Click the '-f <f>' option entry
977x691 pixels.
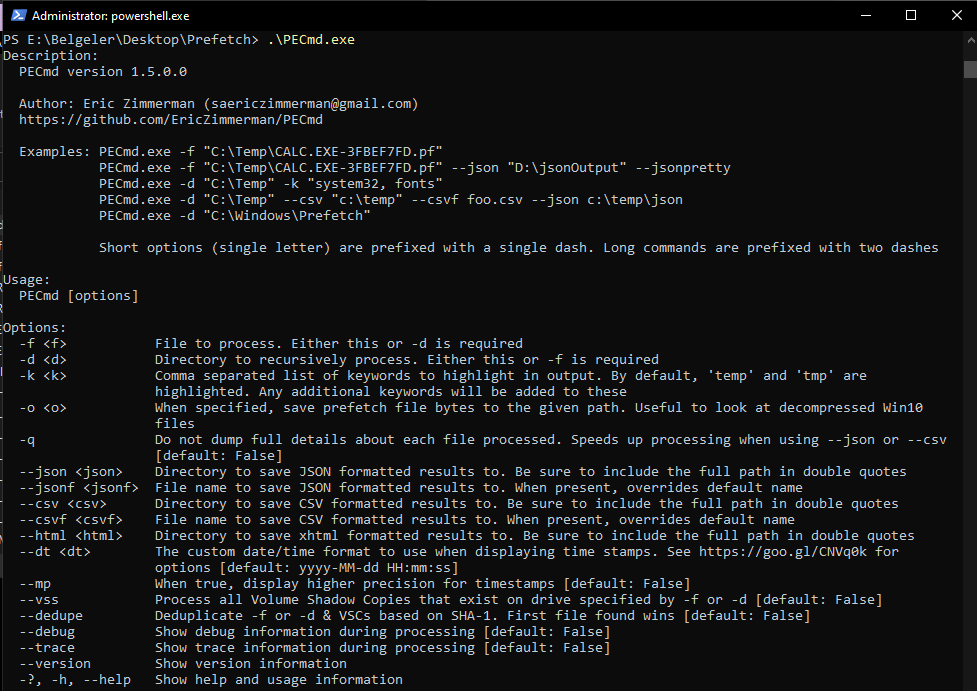click(x=43, y=344)
